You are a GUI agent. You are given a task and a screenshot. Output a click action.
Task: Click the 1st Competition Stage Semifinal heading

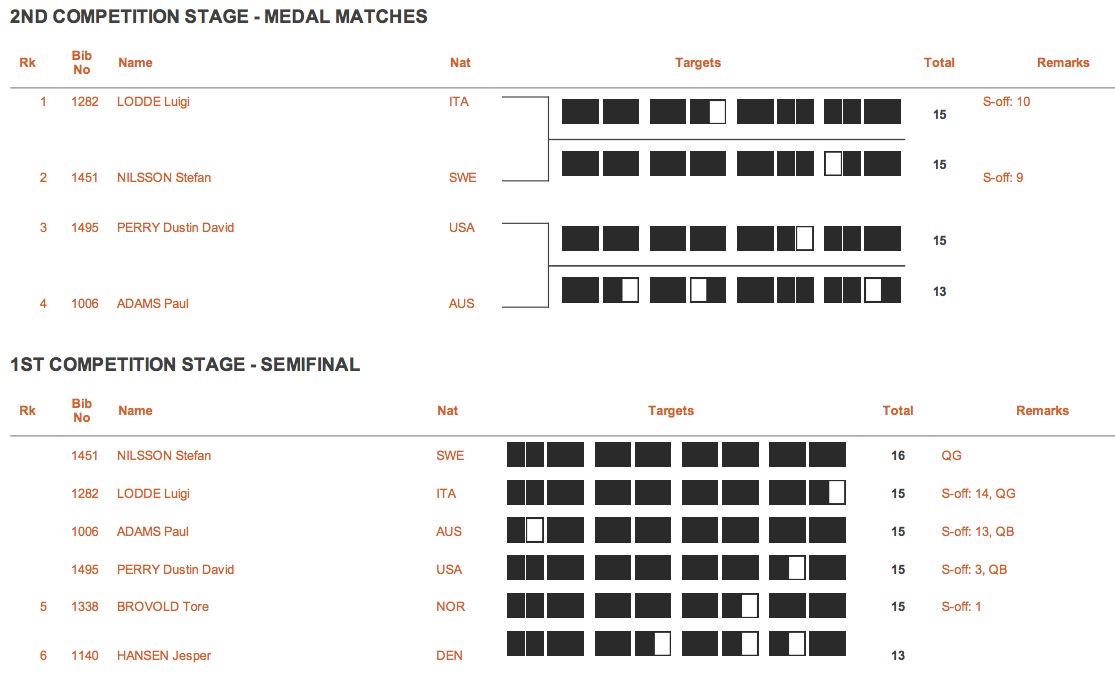pyautogui.click(x=185, y=365)
